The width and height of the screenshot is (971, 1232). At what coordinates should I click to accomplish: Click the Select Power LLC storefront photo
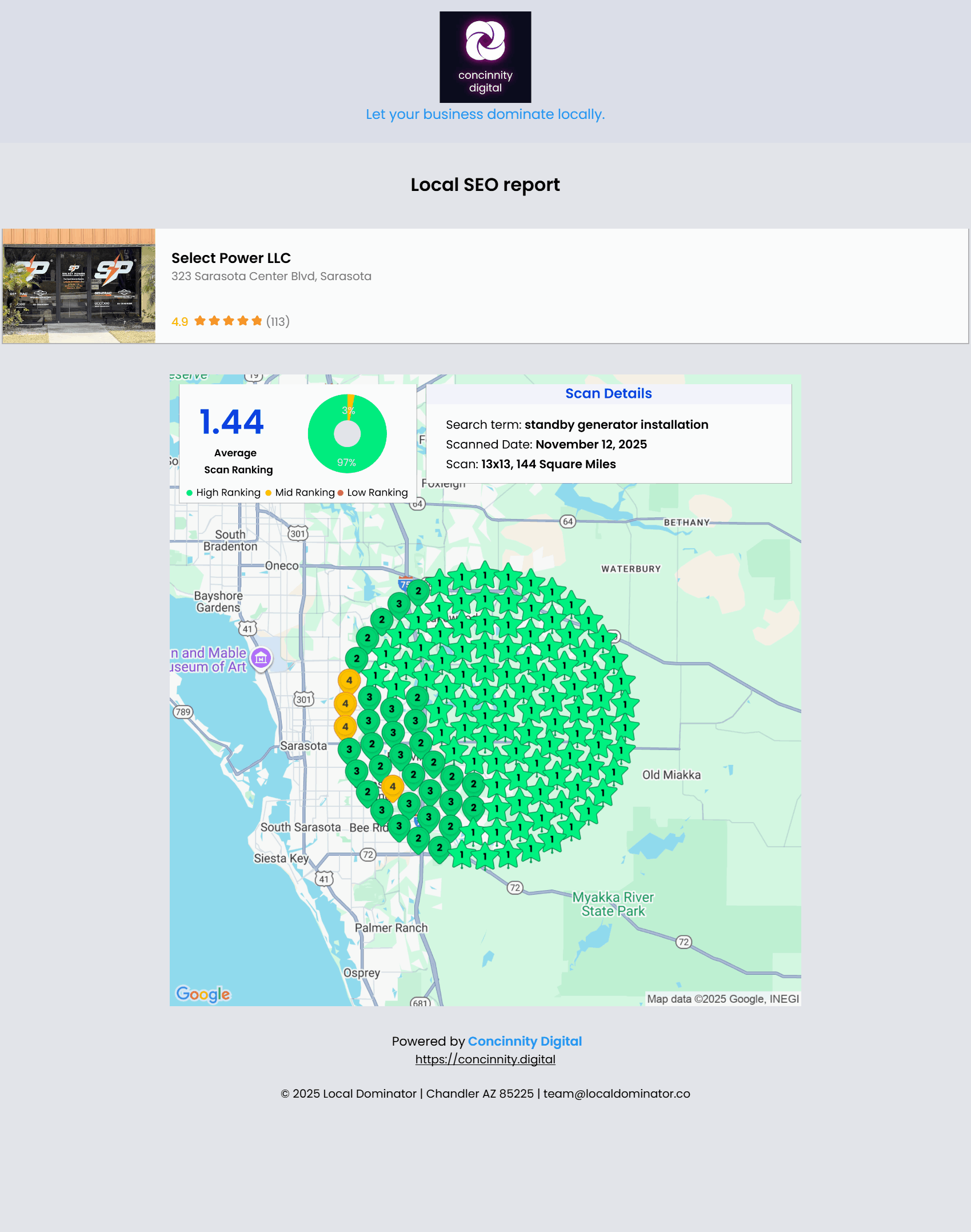(x=79, y=286)
